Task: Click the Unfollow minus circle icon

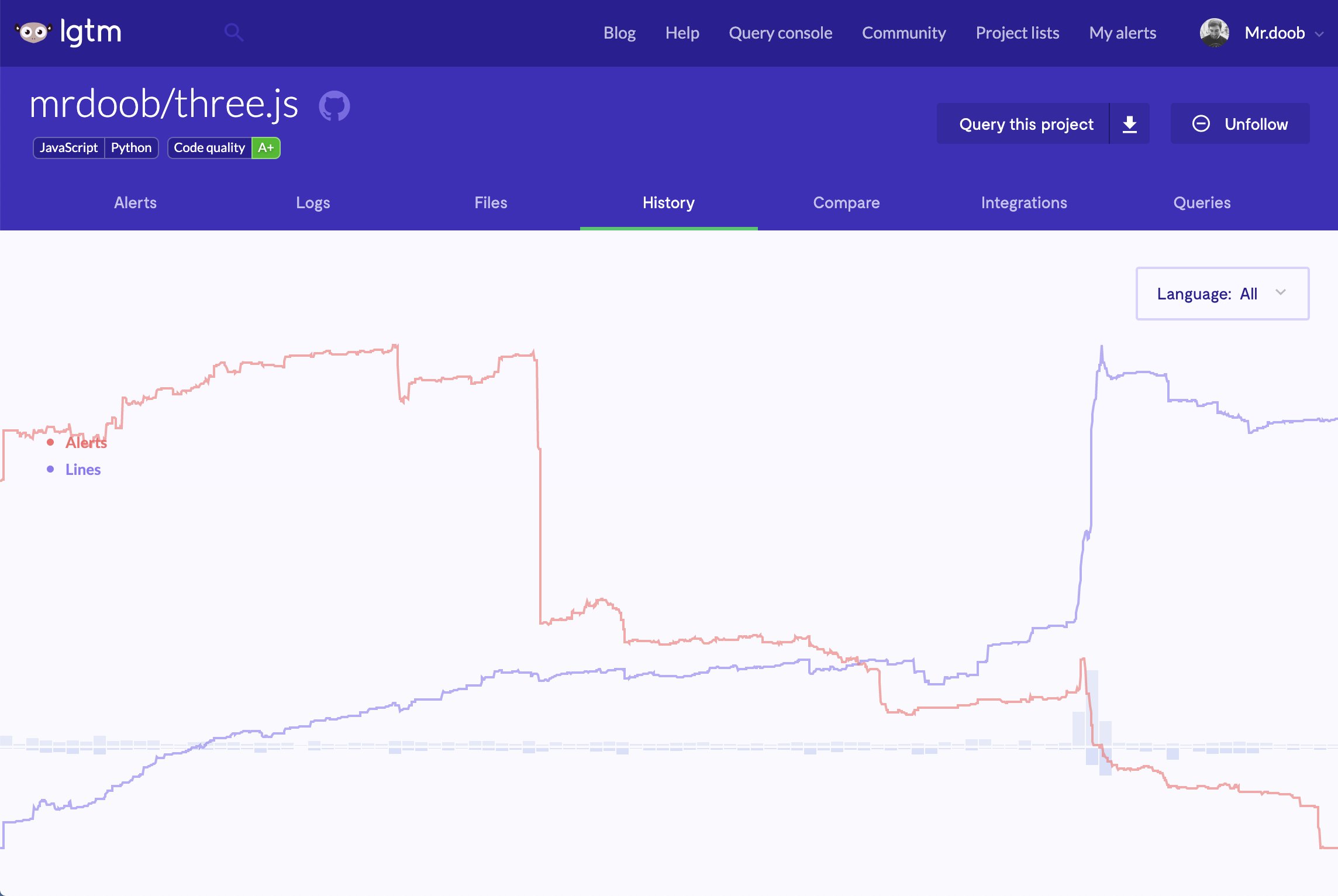Action: [x=1201, y=124]
